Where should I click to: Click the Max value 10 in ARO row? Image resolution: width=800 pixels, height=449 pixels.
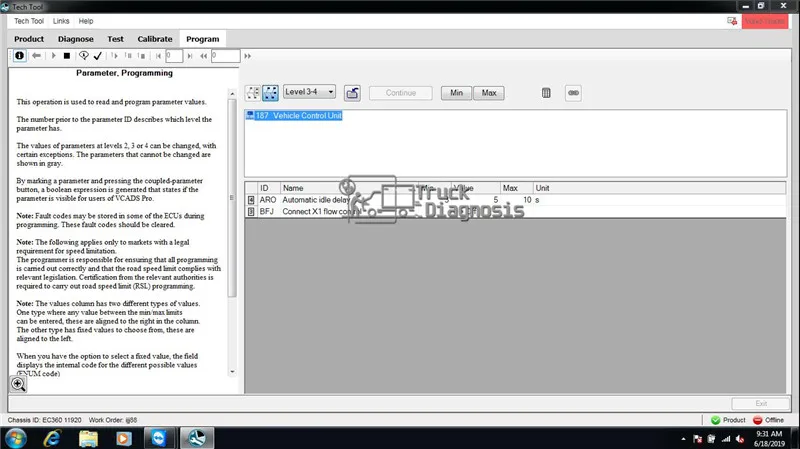point(527,200)
